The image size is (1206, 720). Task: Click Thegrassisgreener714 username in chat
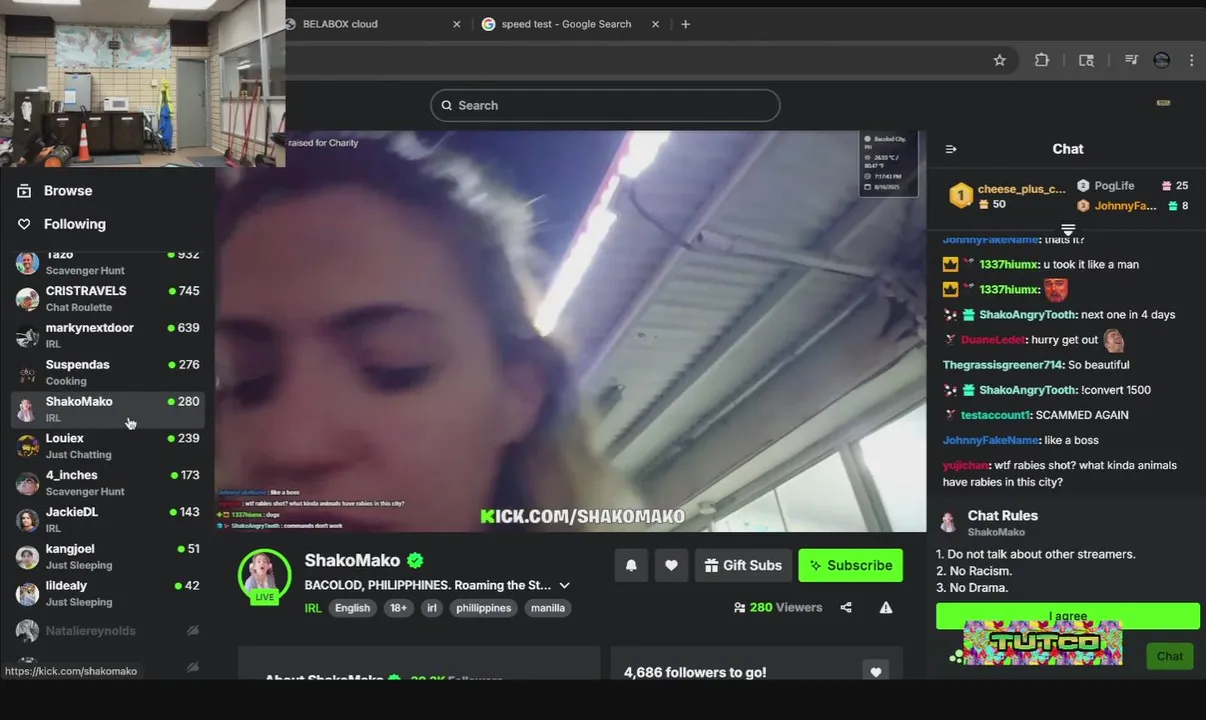(x=1003, y=365)
